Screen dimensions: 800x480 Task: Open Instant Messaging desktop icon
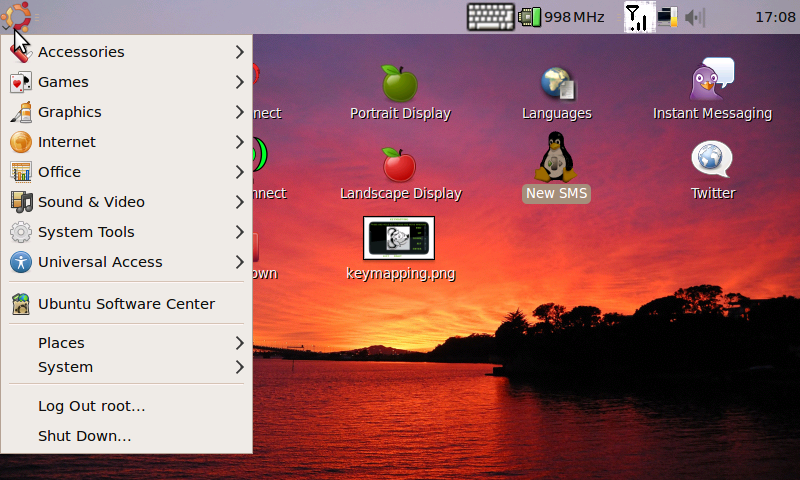click(x=712, y=80)
